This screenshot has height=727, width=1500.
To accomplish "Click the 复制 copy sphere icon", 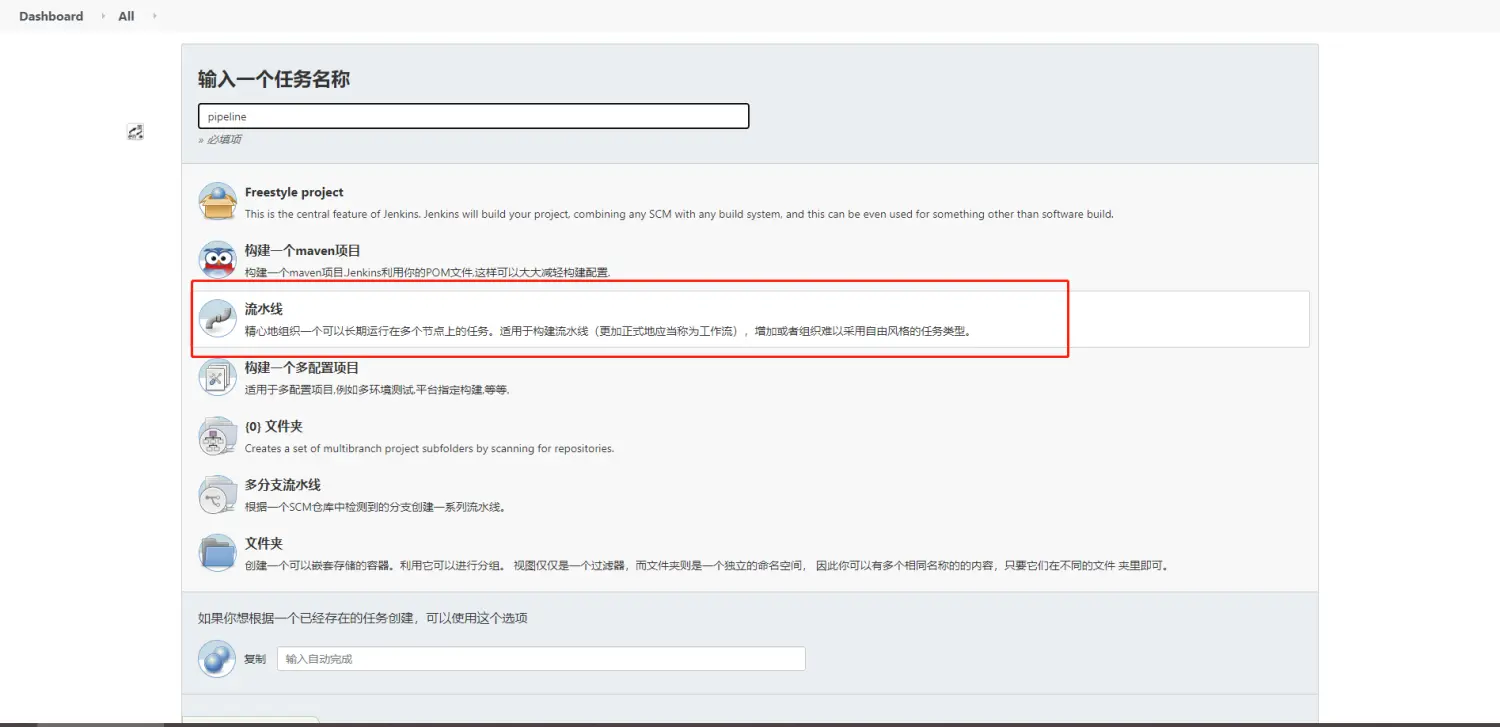I will pyautogui.click(x=217, y=659).
